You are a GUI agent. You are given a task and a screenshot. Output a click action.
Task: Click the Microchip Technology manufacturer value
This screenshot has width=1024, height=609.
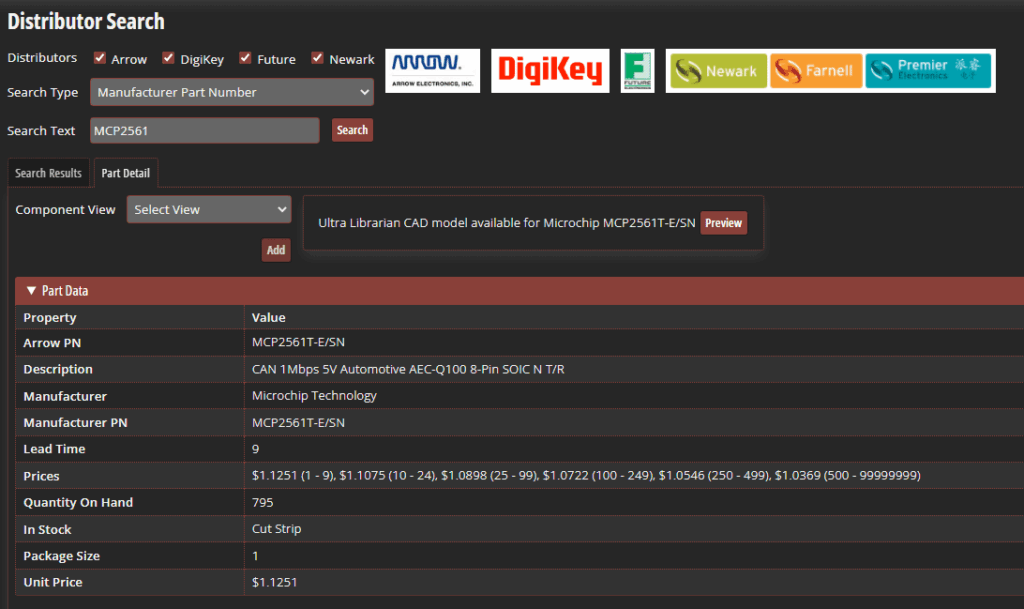tap(314, 396)
